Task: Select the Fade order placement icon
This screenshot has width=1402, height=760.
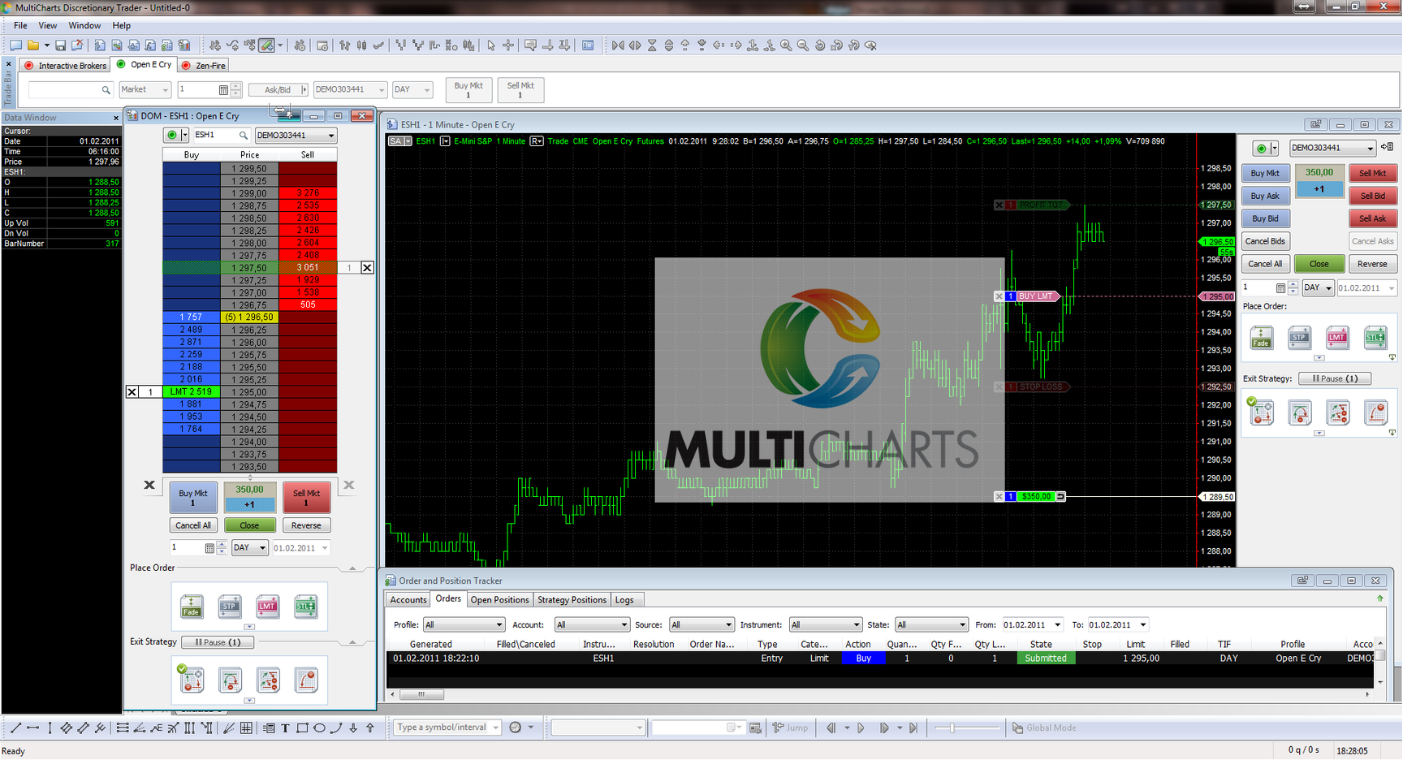Action: (x=1260, y=337)
